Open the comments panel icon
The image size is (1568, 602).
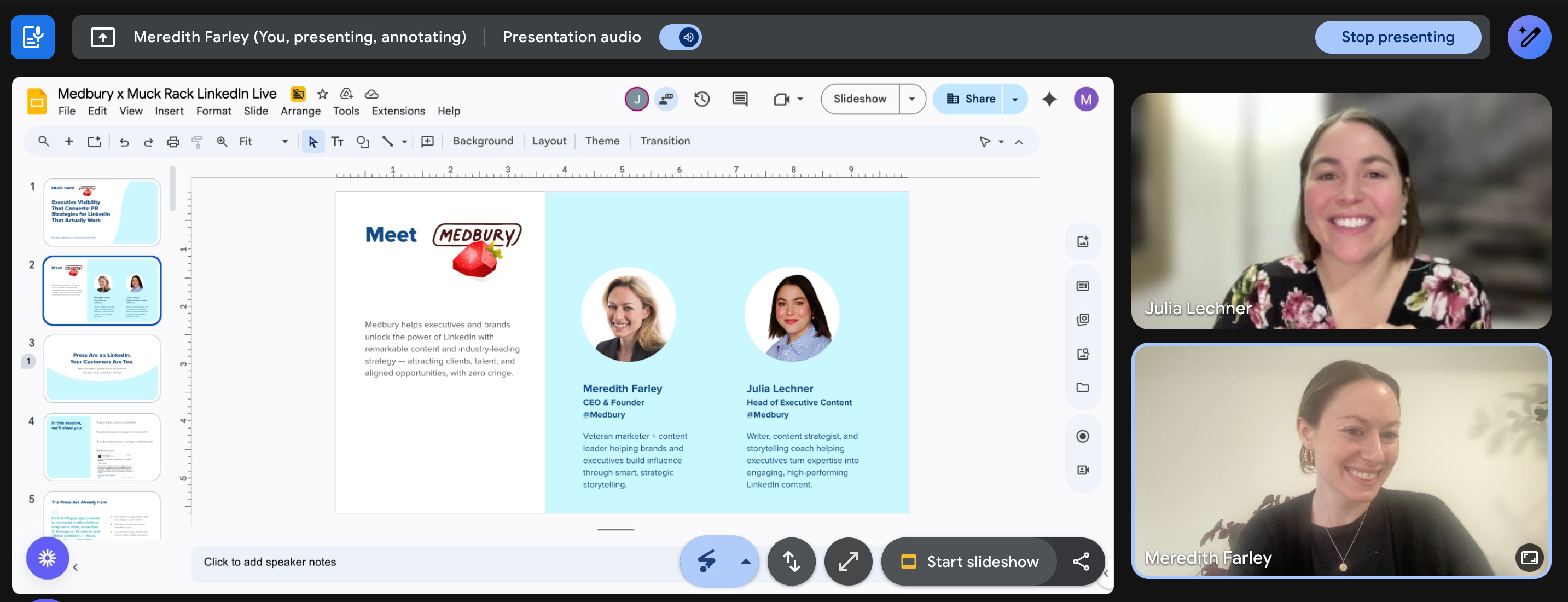(740, 99)
